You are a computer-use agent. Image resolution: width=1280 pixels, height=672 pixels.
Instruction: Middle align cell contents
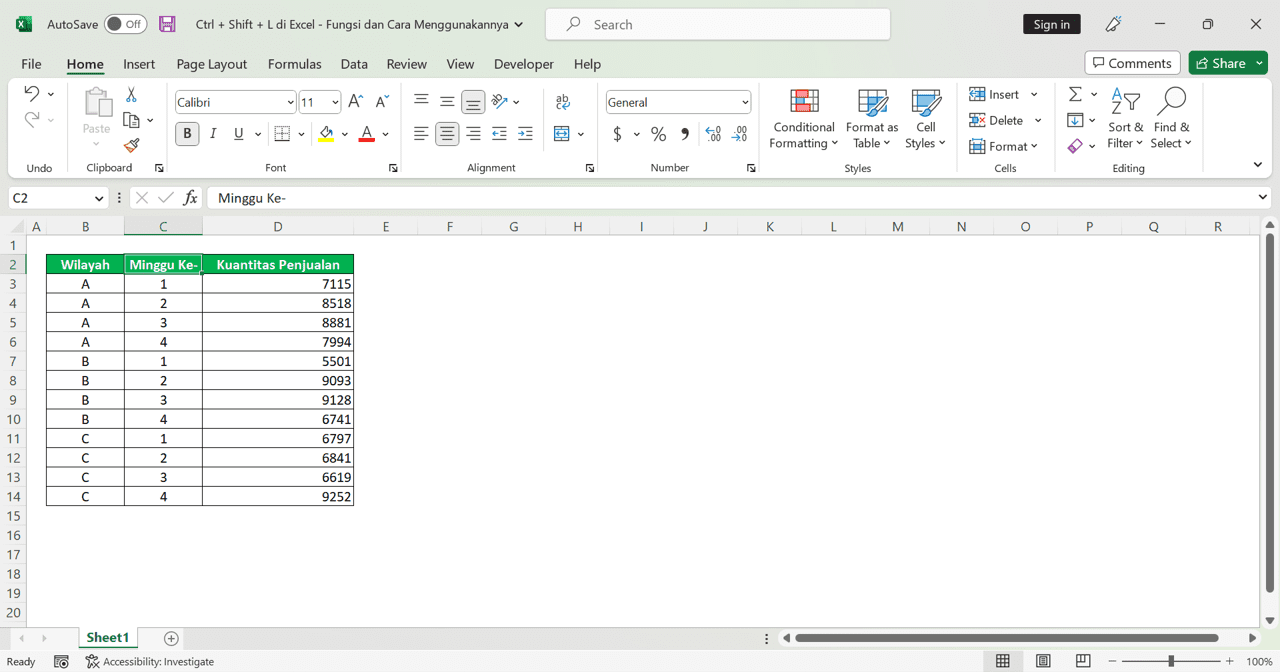pos(447,101)
